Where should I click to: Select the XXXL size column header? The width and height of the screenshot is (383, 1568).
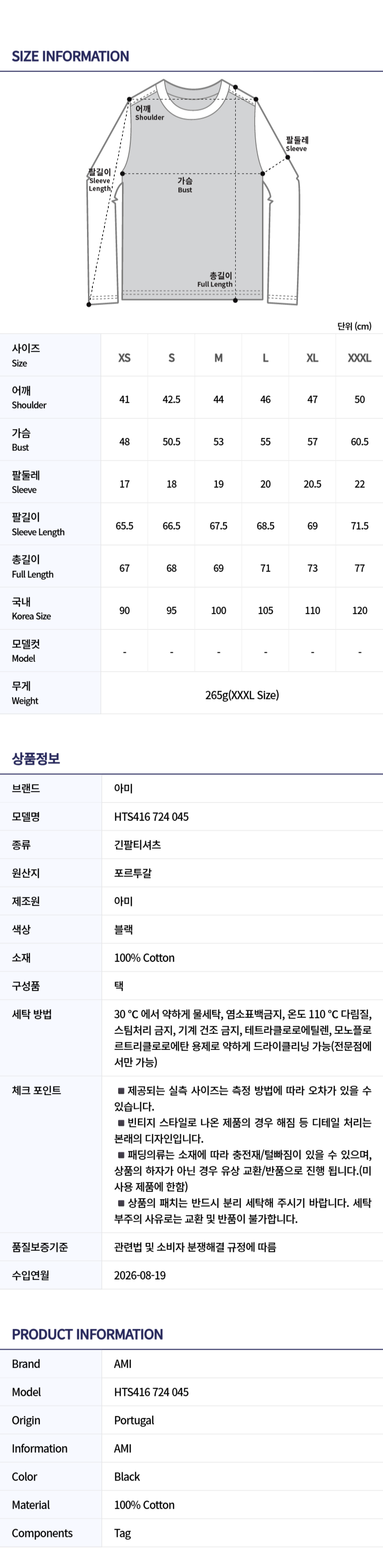(x=359, y=358)
